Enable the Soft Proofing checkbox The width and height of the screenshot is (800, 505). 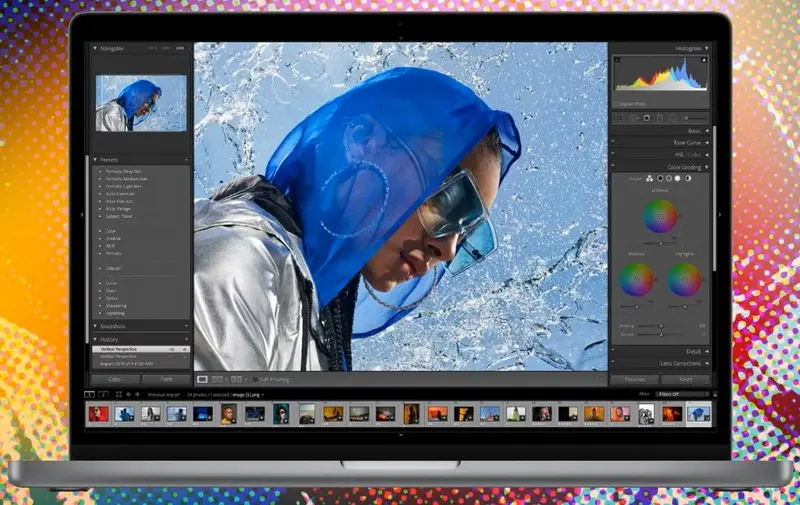[x=253, y=379]
